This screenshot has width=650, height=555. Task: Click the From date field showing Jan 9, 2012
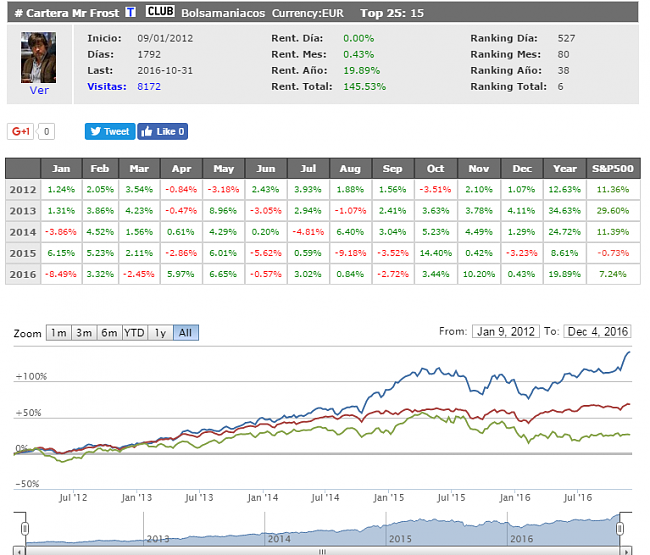pos(505,331)
